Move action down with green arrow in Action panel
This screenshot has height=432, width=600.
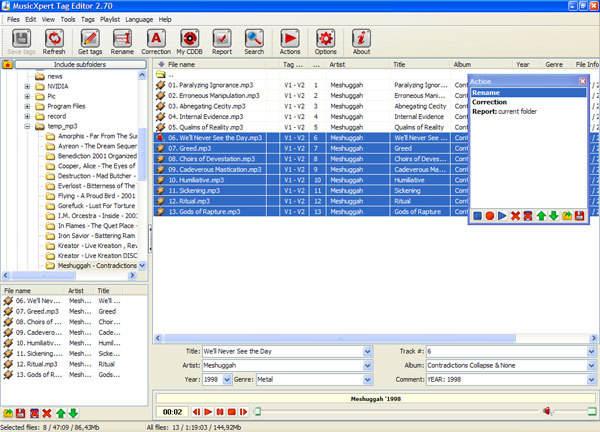click(x=554, y=216)
